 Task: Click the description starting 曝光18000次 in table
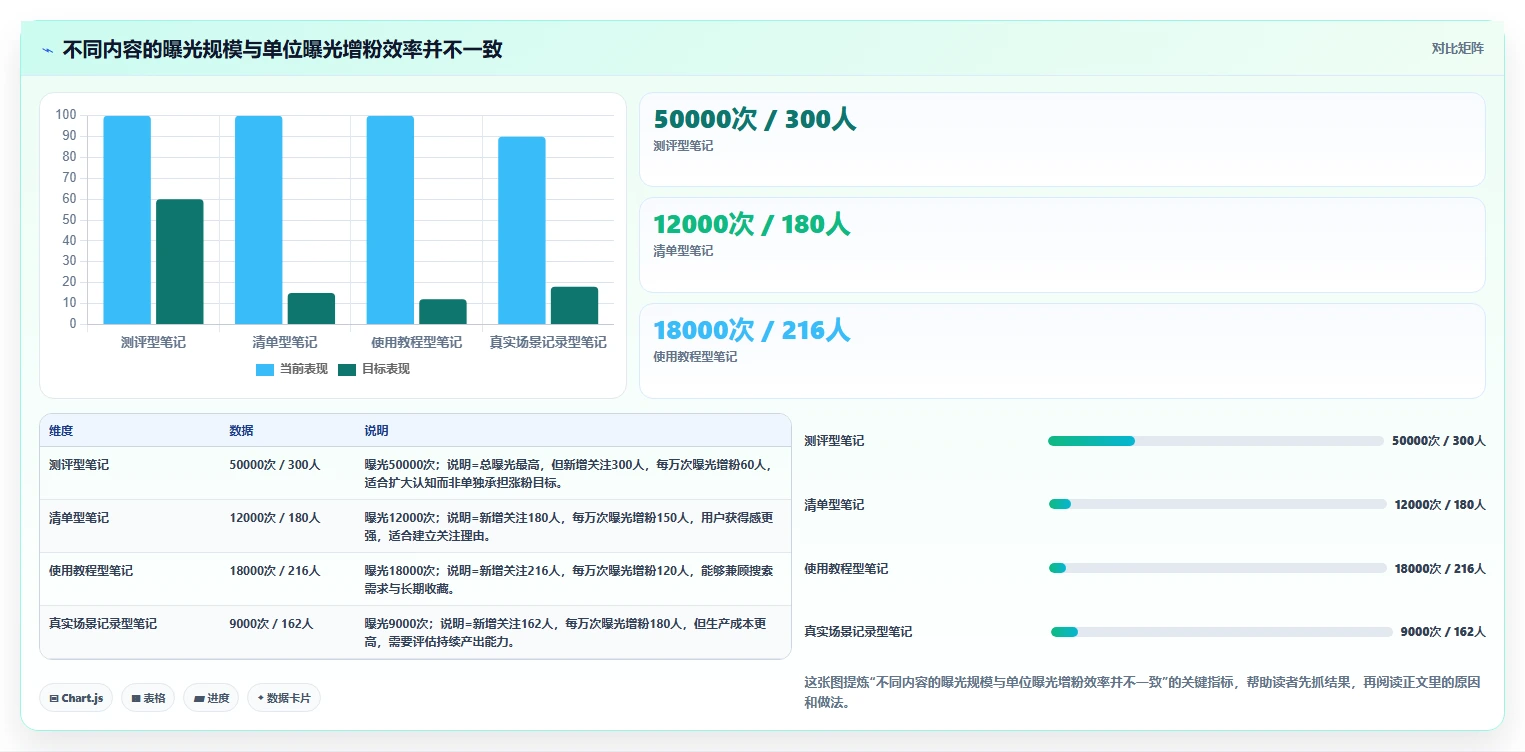[568, 579]
